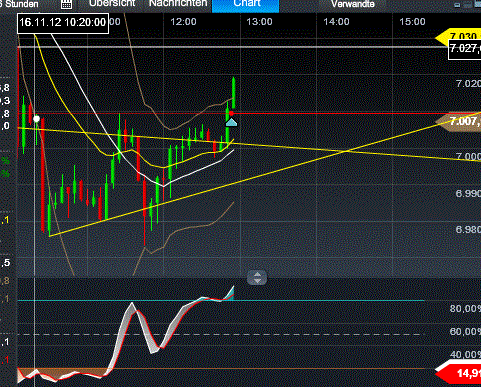The image size is (481, 387).
Task: Click the 13:00 time axis label
Action: coord(259,22)
